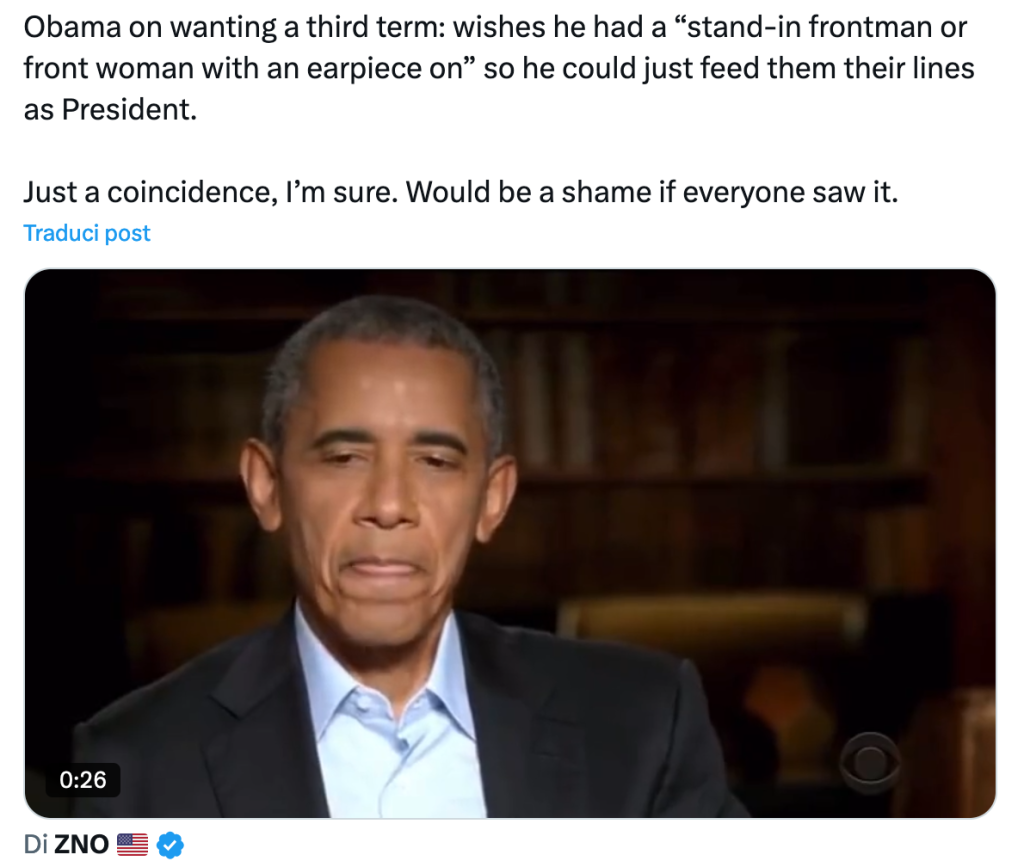Click the "Di" attribution label
This screenshot has width=1024, height=867.
[36, 844]
